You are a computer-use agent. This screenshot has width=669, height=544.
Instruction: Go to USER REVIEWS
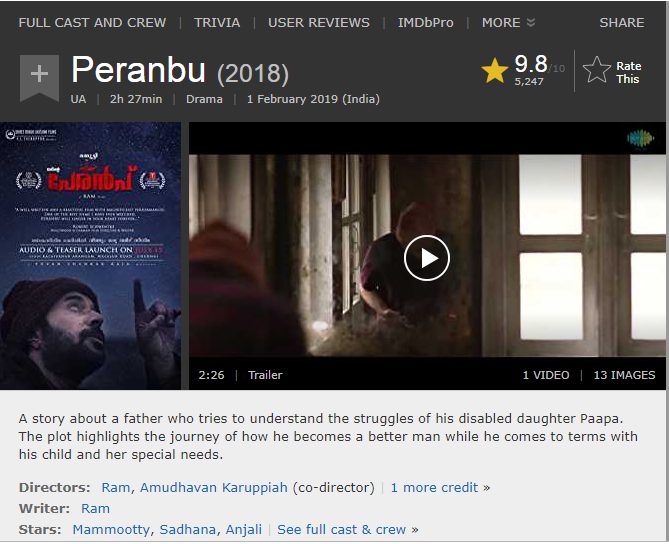pyautogui.click(x=319, y=23)
